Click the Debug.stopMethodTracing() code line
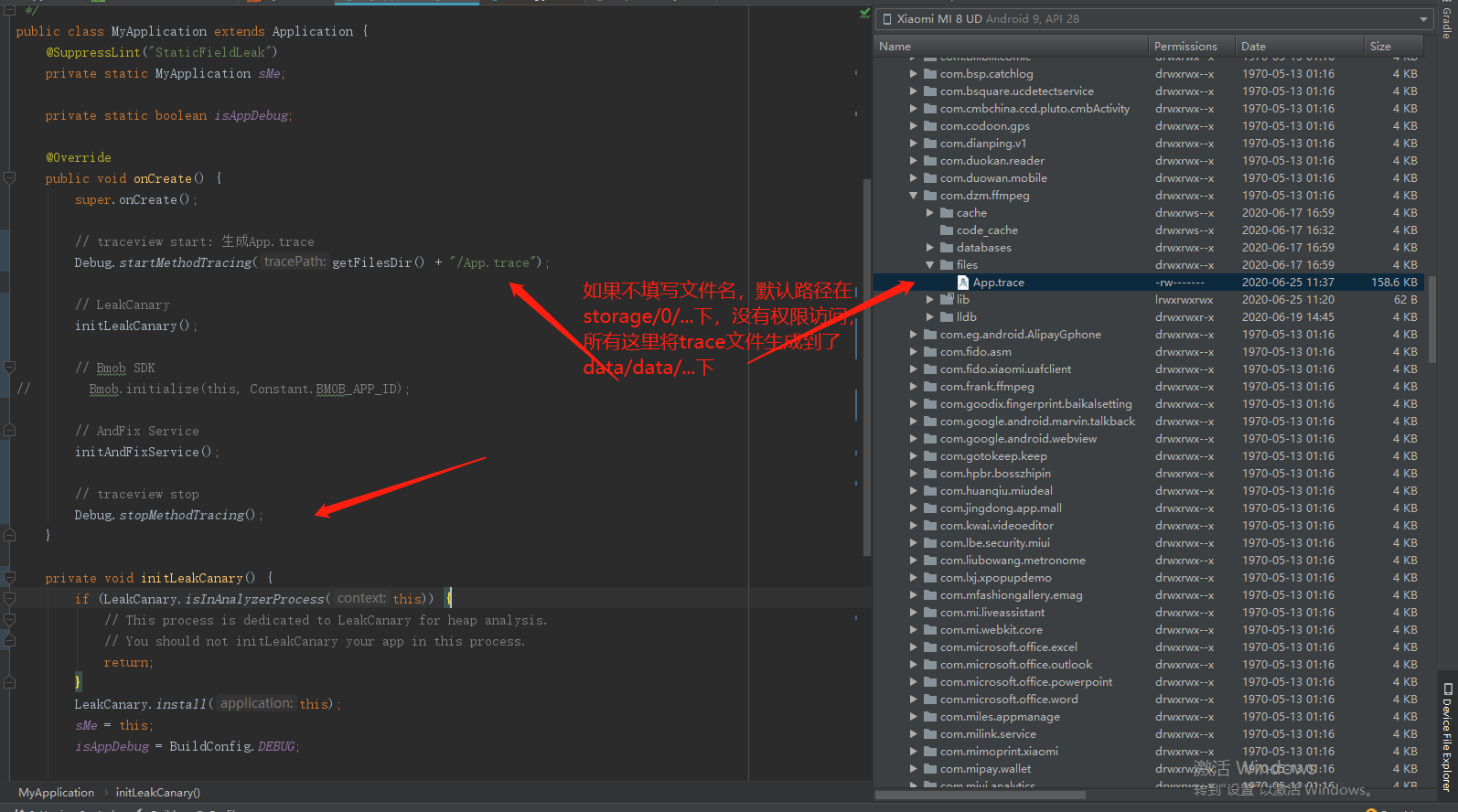1458x812 pixels. pyautogui.click(x=168, y=516)
